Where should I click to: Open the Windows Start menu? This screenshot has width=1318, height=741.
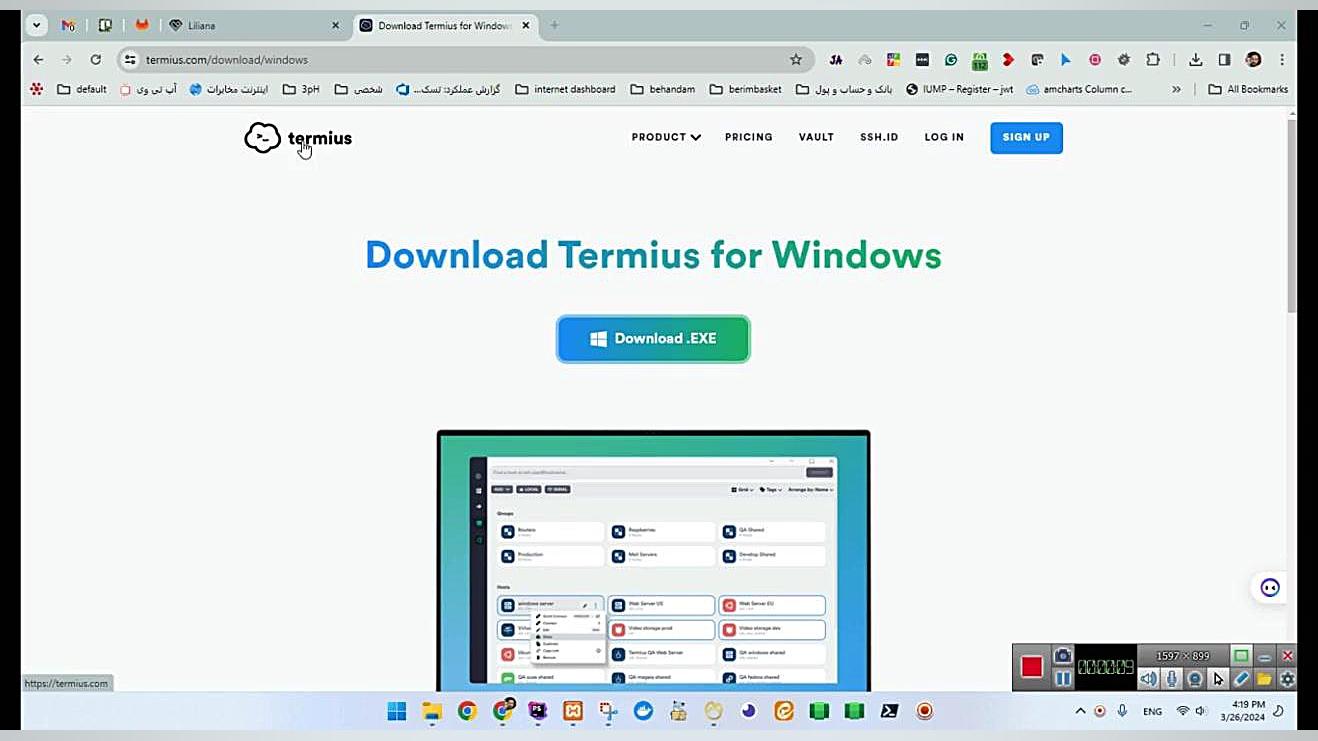(x=397, y=711)
